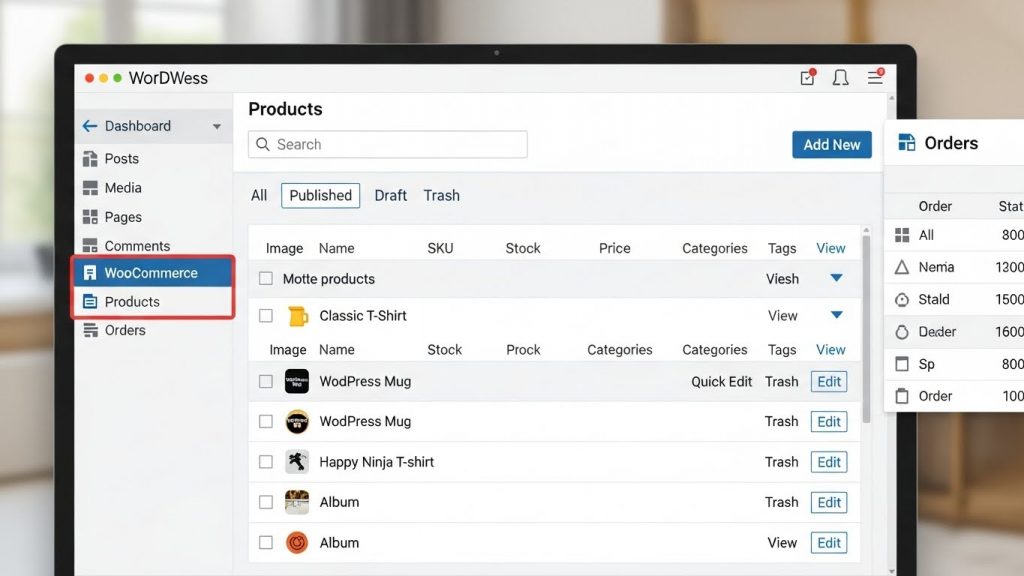The height and width of the screenshot is (576, 1024).
Task: Switch to the All filter tab
Action: point(259,195)
